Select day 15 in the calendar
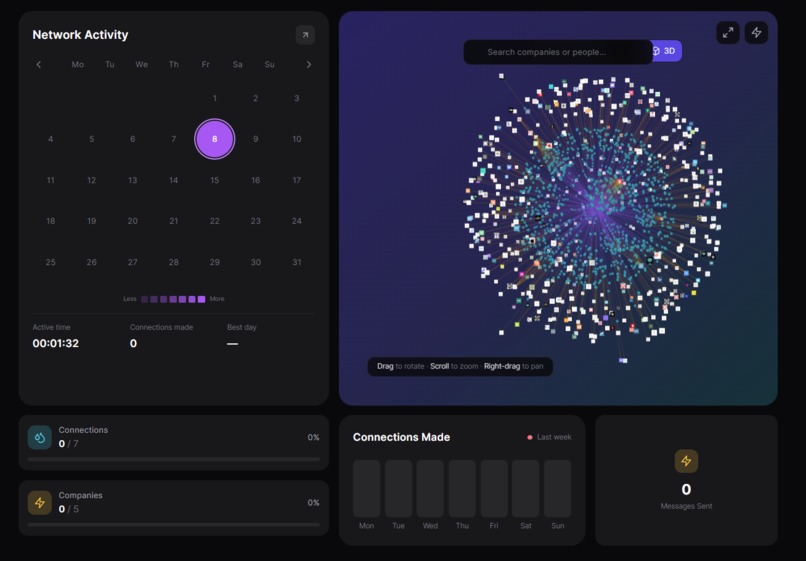The width and height of the screenshot is (806, 561). click(214, 180)
